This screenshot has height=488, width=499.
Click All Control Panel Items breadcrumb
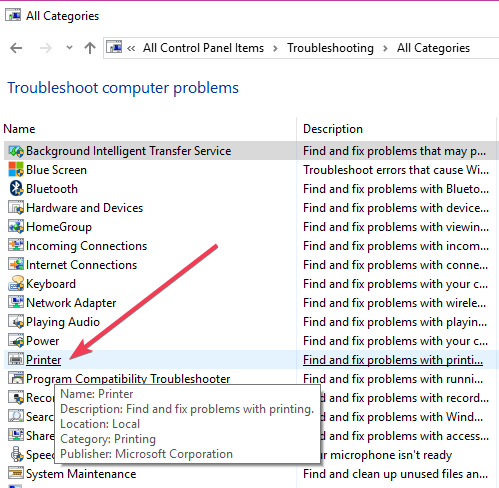coord(203,48)
